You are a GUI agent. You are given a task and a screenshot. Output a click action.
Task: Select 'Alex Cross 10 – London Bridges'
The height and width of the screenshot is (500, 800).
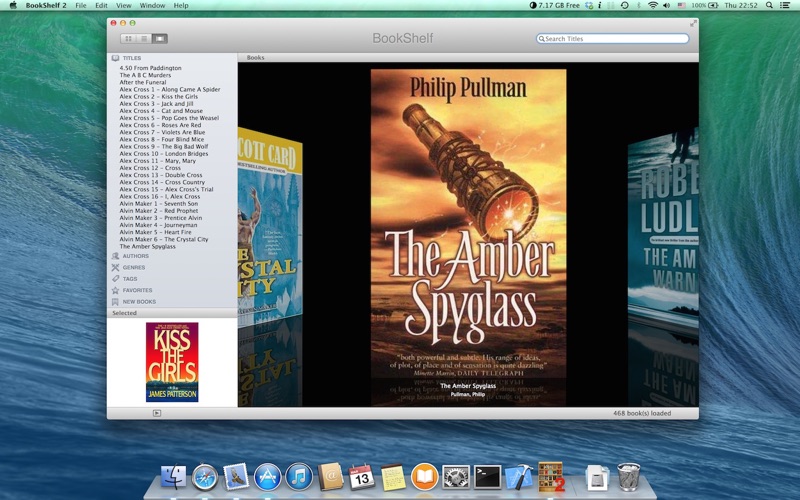tap(164, 154)
